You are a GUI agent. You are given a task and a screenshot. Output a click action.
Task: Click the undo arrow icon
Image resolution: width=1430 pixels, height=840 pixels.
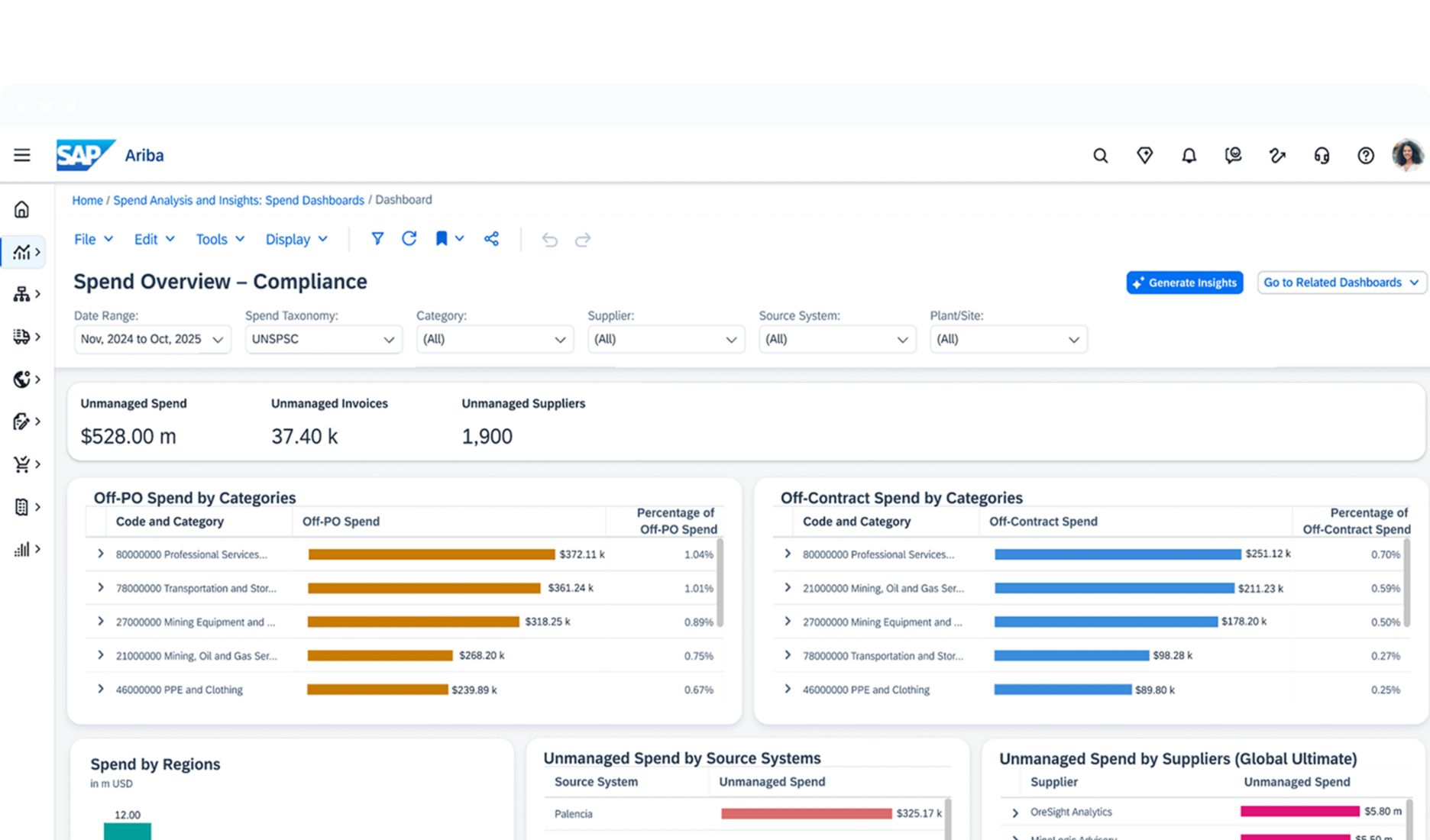(549, 240)
